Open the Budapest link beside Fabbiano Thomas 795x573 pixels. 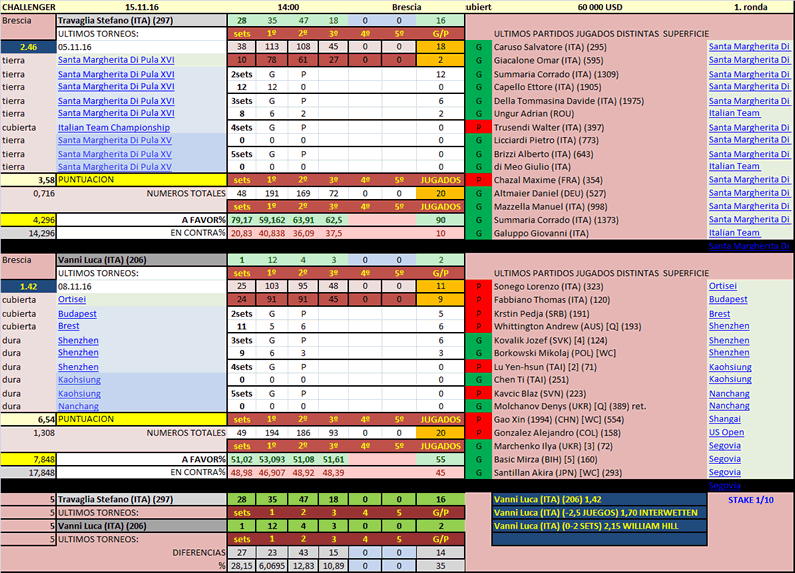[x=728, y=299]
